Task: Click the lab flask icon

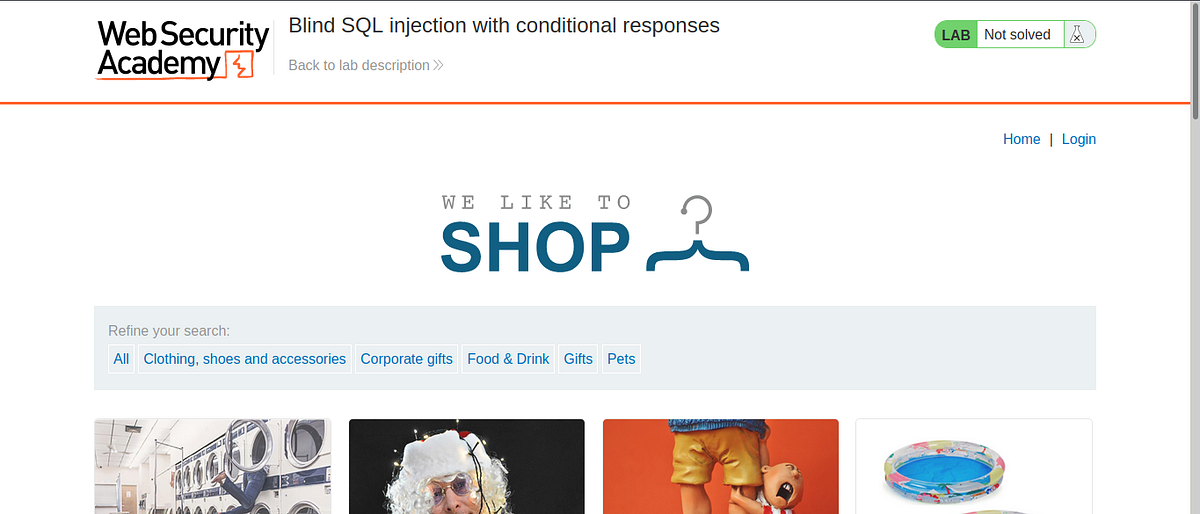Action: (1076, 35)
